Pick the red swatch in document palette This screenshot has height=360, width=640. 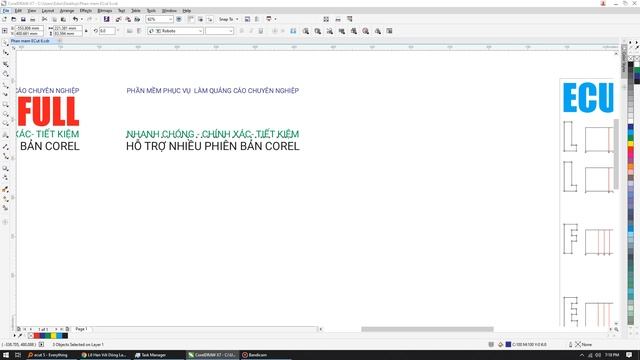pos(36,336)
